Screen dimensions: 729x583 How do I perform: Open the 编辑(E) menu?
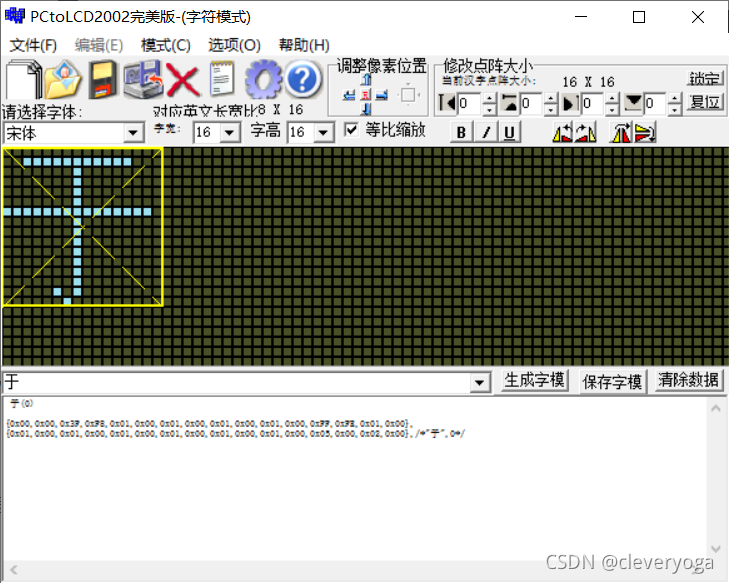tap(99, 45)
